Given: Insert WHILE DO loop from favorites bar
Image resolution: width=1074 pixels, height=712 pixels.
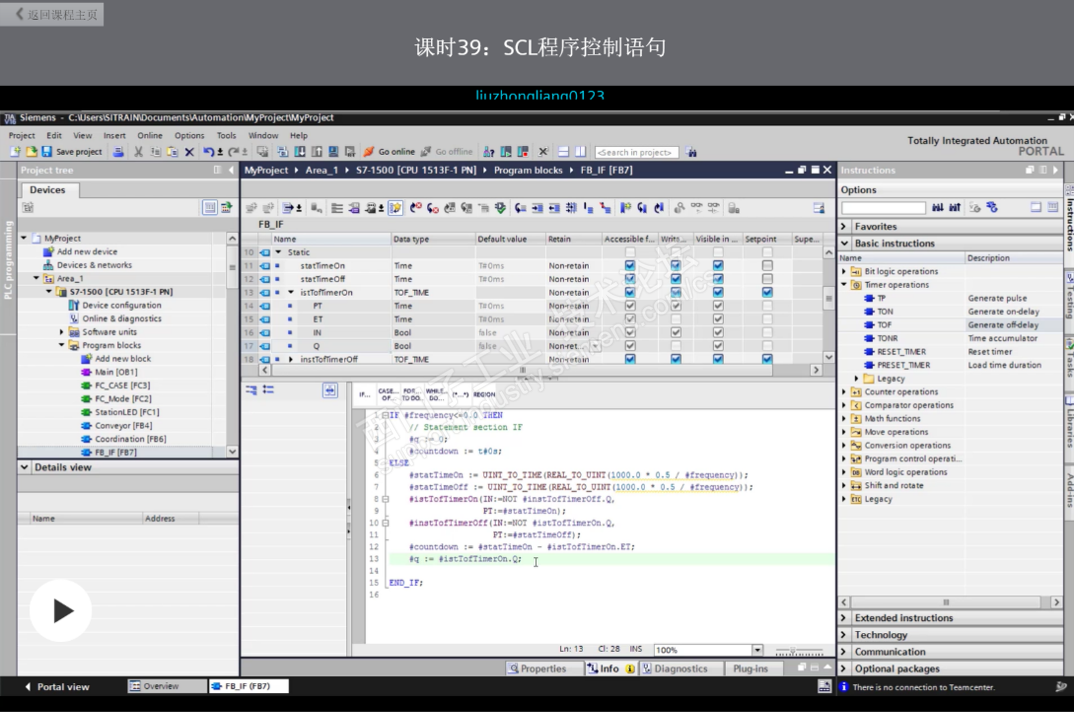Looking at the screenshot, I should click(x=436, y=394).
